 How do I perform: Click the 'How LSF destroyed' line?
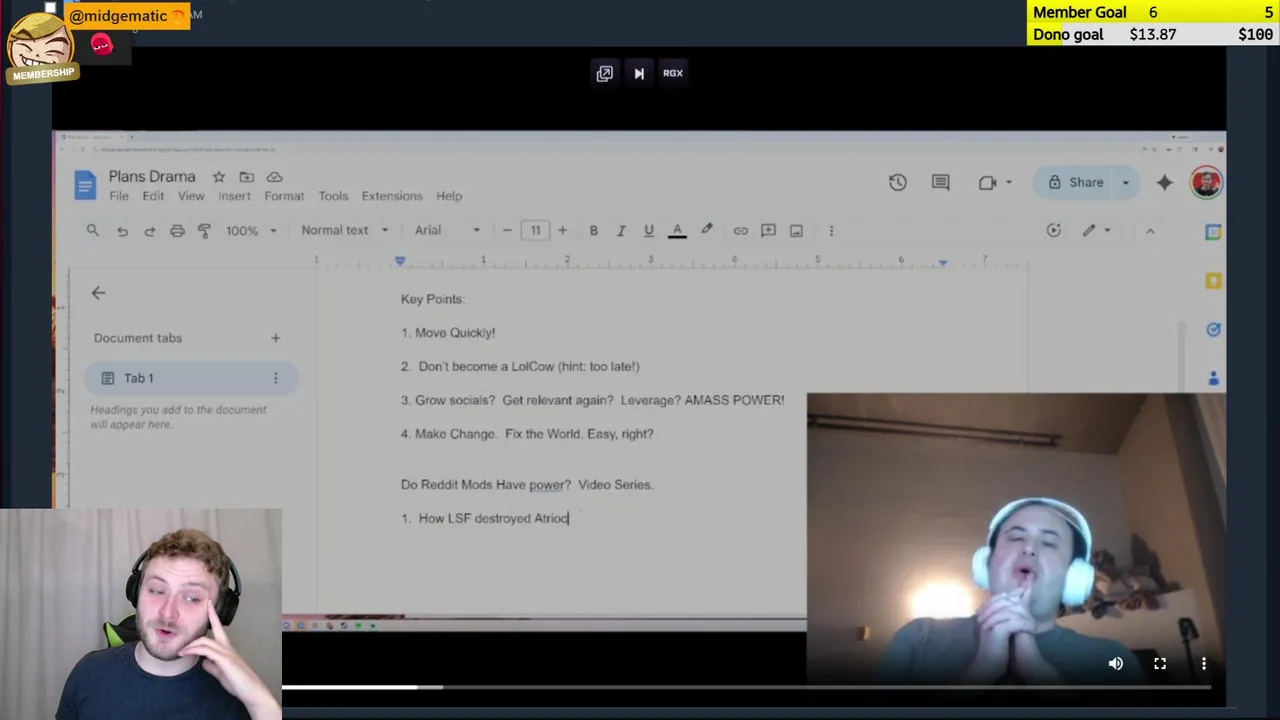click(x=485, y=518)
